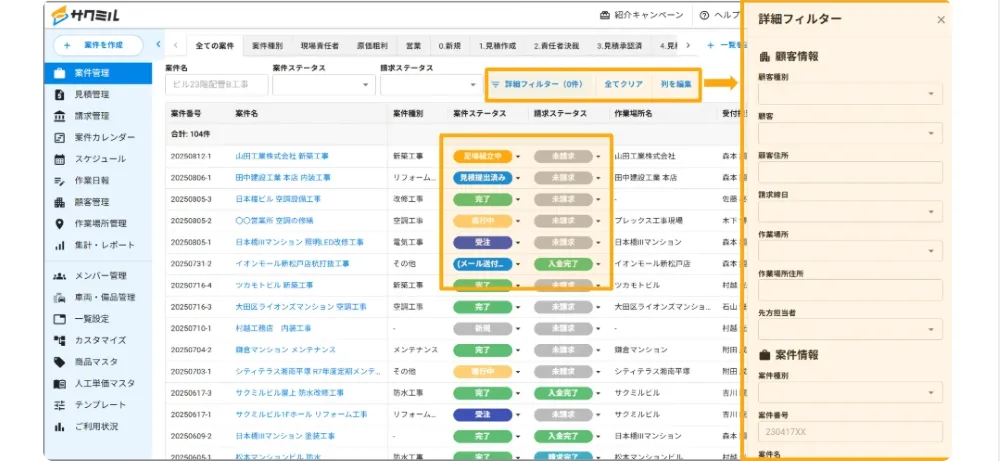Click the briefcase icon for 案件管理
This screenshot has height=461, width=1000.
coord(59,73)
